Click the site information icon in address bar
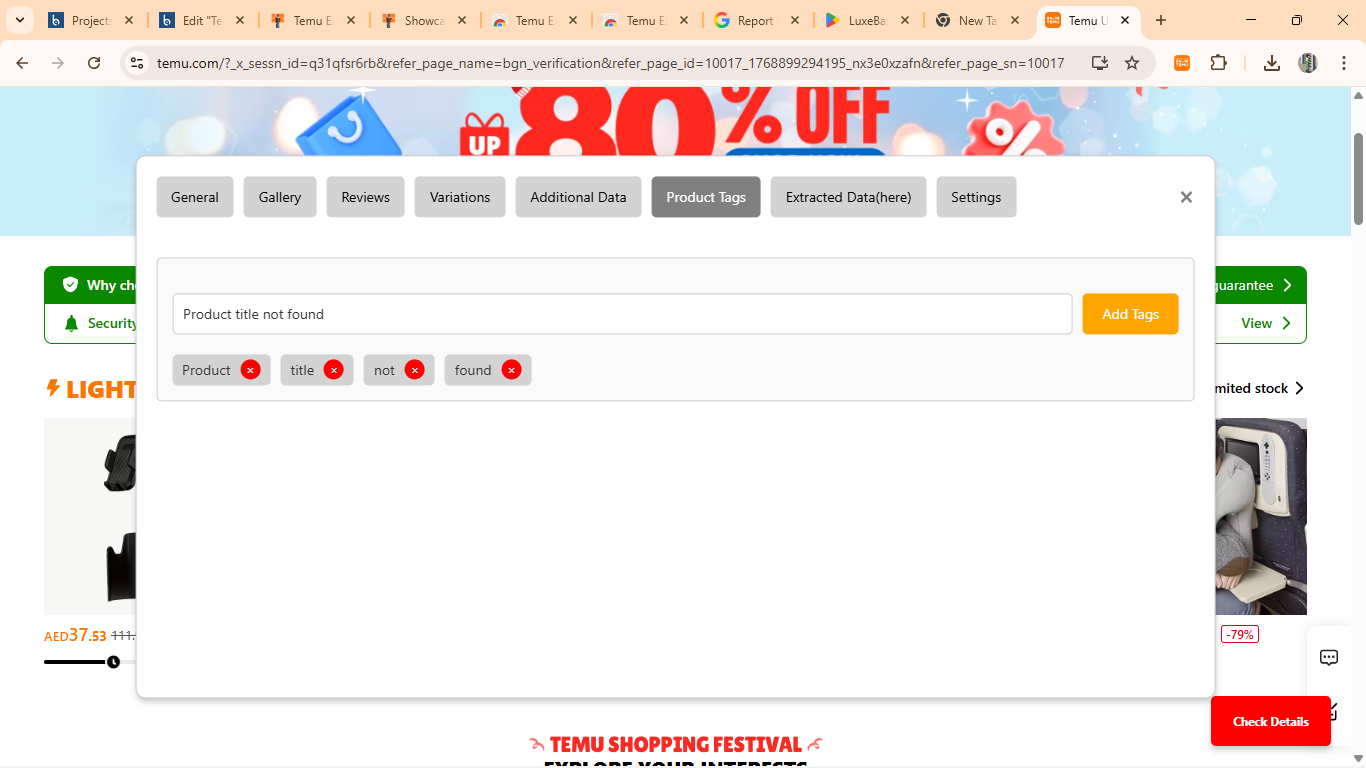 (136, 62)
